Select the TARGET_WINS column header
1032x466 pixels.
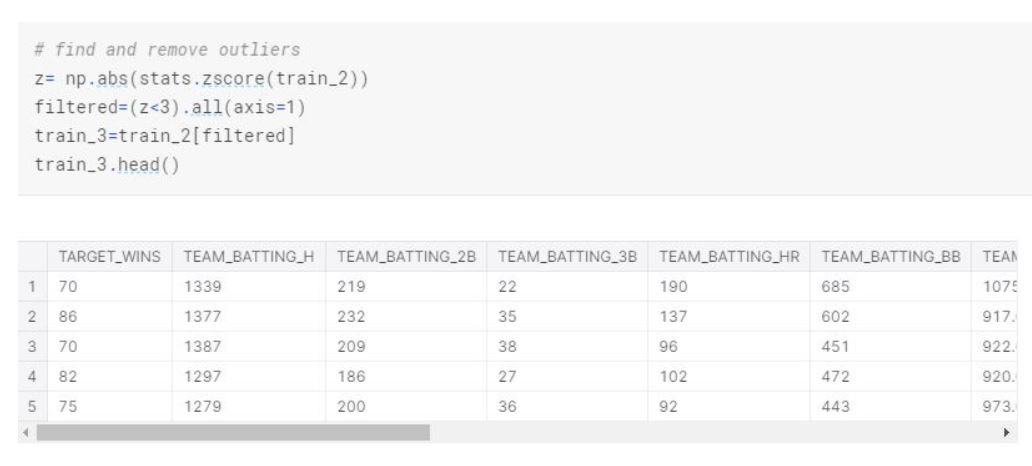pyautogui.click(x=109, y=257)
